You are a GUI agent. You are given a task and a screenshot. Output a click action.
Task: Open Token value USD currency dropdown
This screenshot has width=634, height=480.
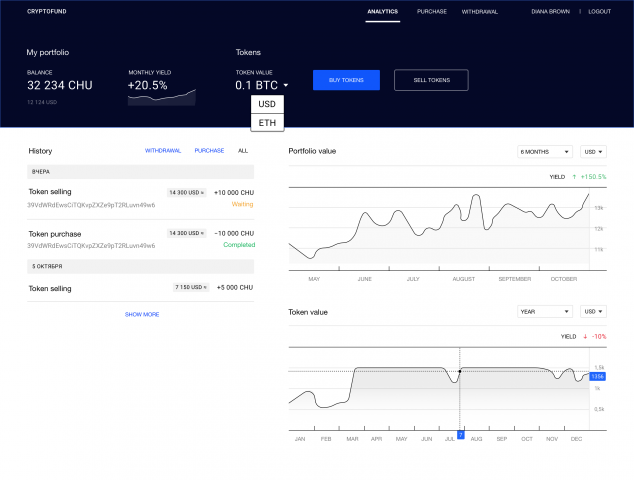point(593,311)
